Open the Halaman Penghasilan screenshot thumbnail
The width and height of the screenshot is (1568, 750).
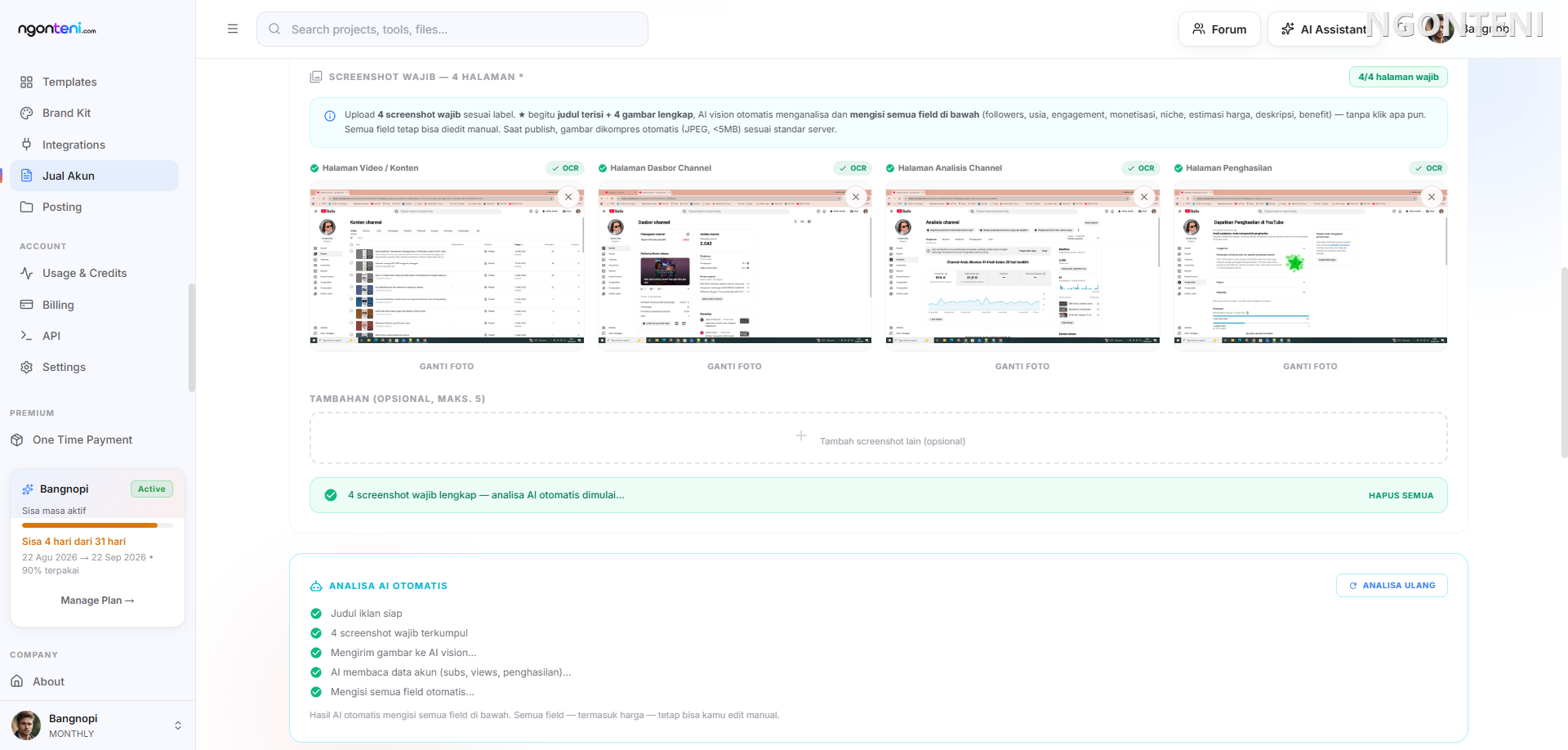pos(1310,266)
